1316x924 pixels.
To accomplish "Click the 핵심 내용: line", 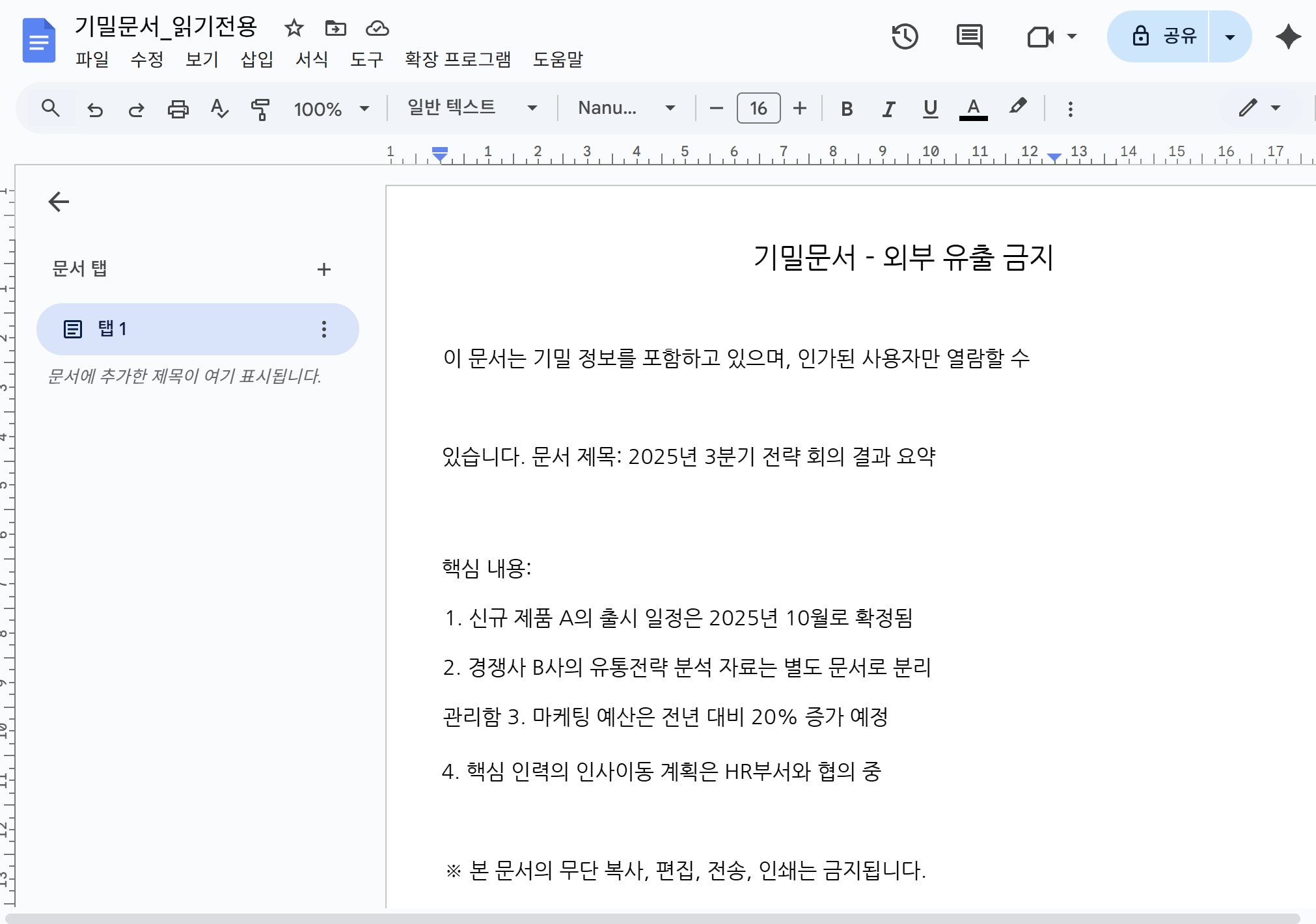I will pos(487,568).
